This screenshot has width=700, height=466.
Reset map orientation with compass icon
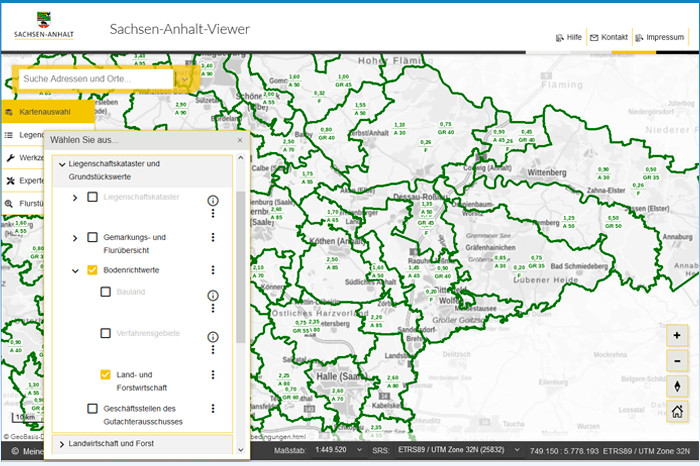(677, 386)
